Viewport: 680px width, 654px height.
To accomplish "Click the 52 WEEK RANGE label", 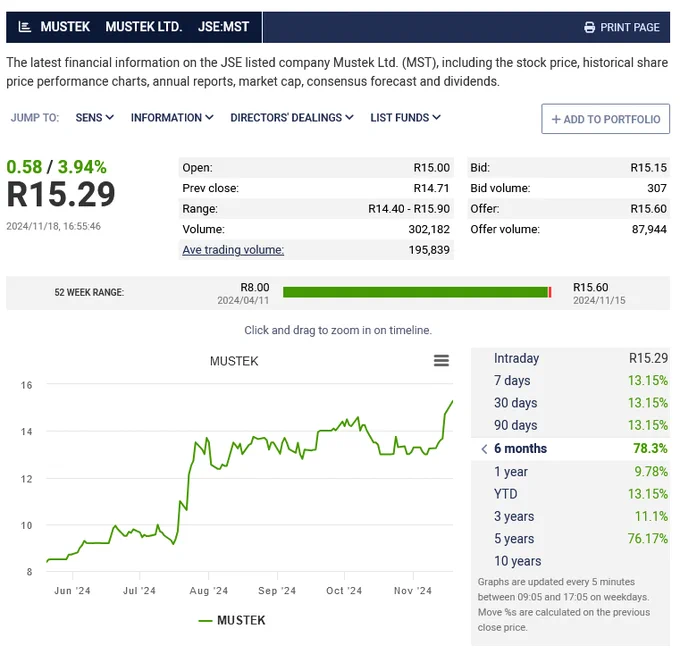I will pos(89,293).
